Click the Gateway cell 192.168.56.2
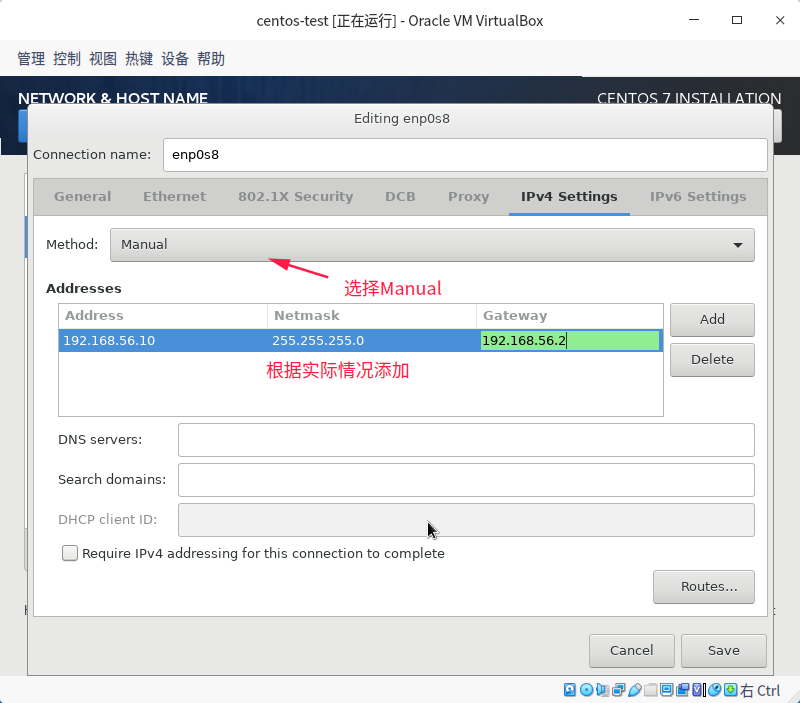This screenshot has height=703, width=800. click(570, 340)
